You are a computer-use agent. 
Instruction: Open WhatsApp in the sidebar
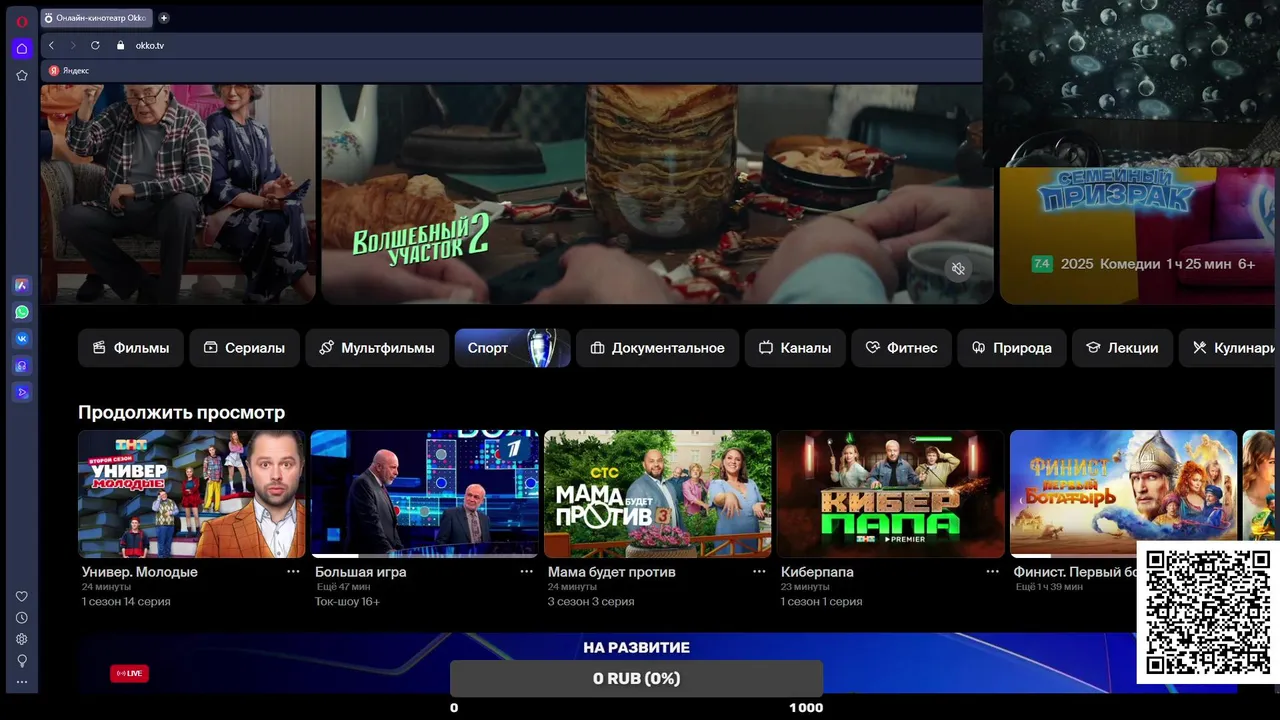point(21,312)
